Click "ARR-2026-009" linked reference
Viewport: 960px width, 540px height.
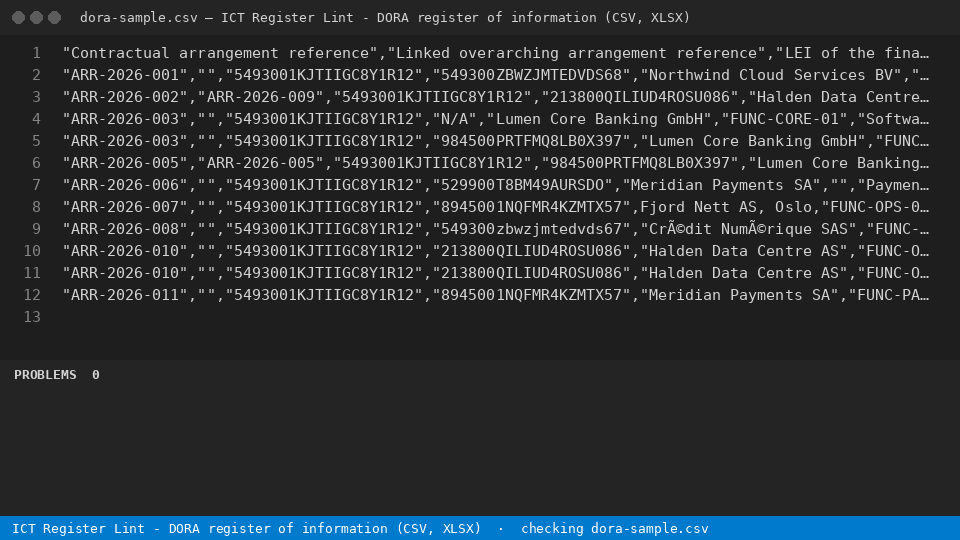pyautogui.click(x=261, y=97)
